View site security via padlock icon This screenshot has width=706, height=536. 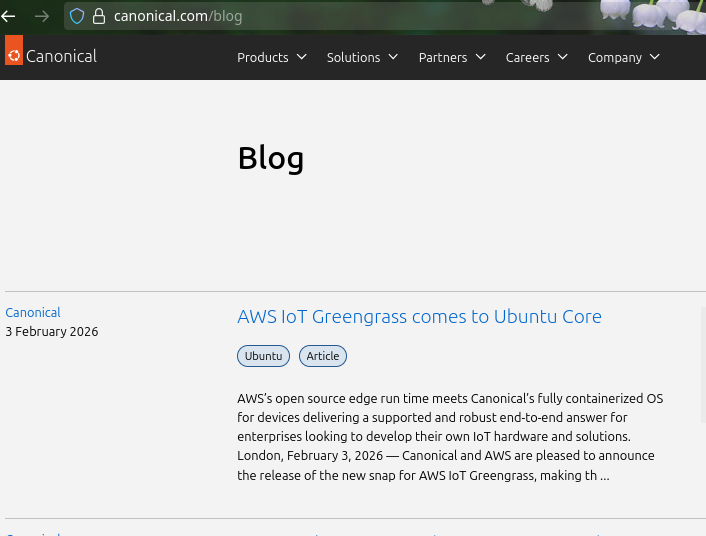(x=99, y=16)
